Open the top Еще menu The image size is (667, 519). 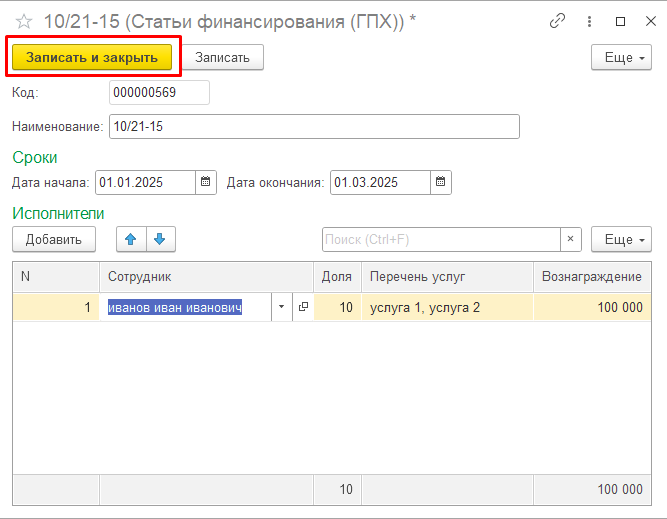(622, 58)
